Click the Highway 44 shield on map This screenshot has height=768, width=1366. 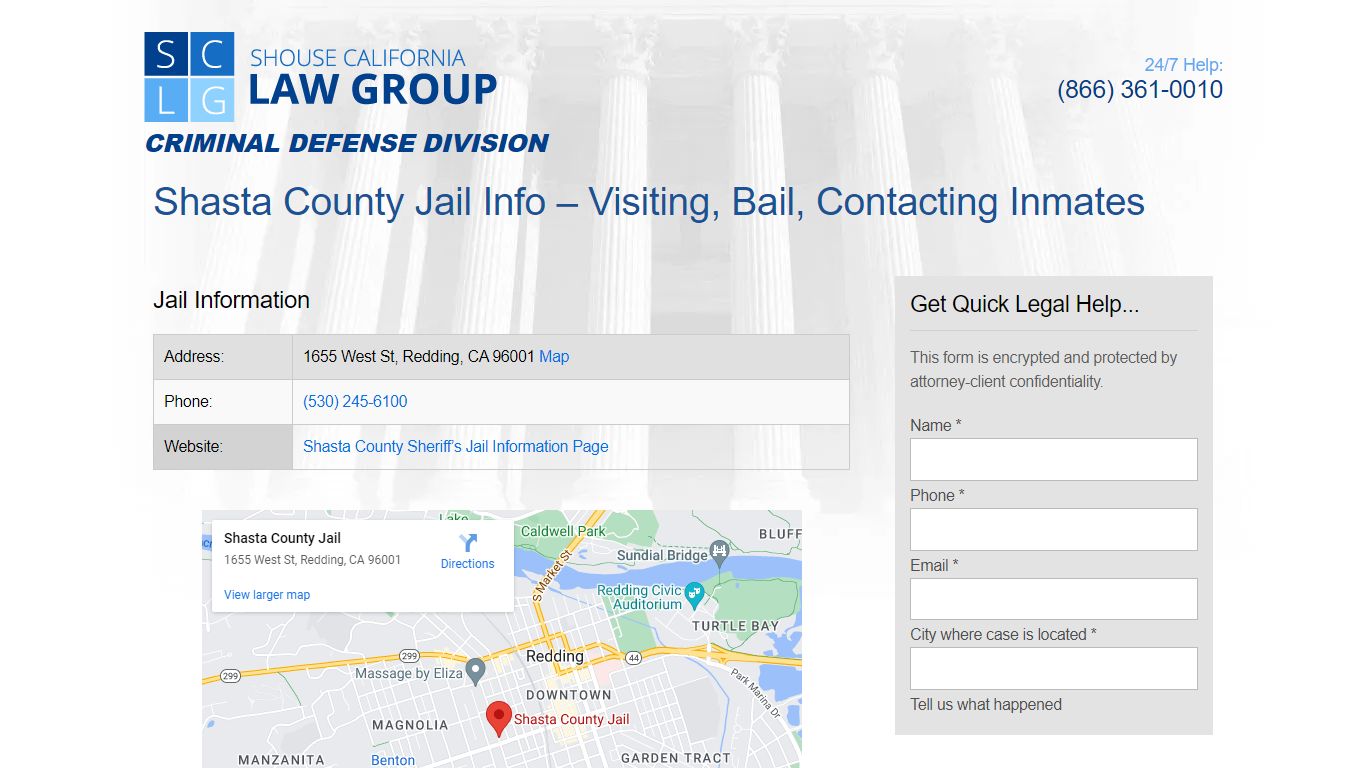coord(634,657)
